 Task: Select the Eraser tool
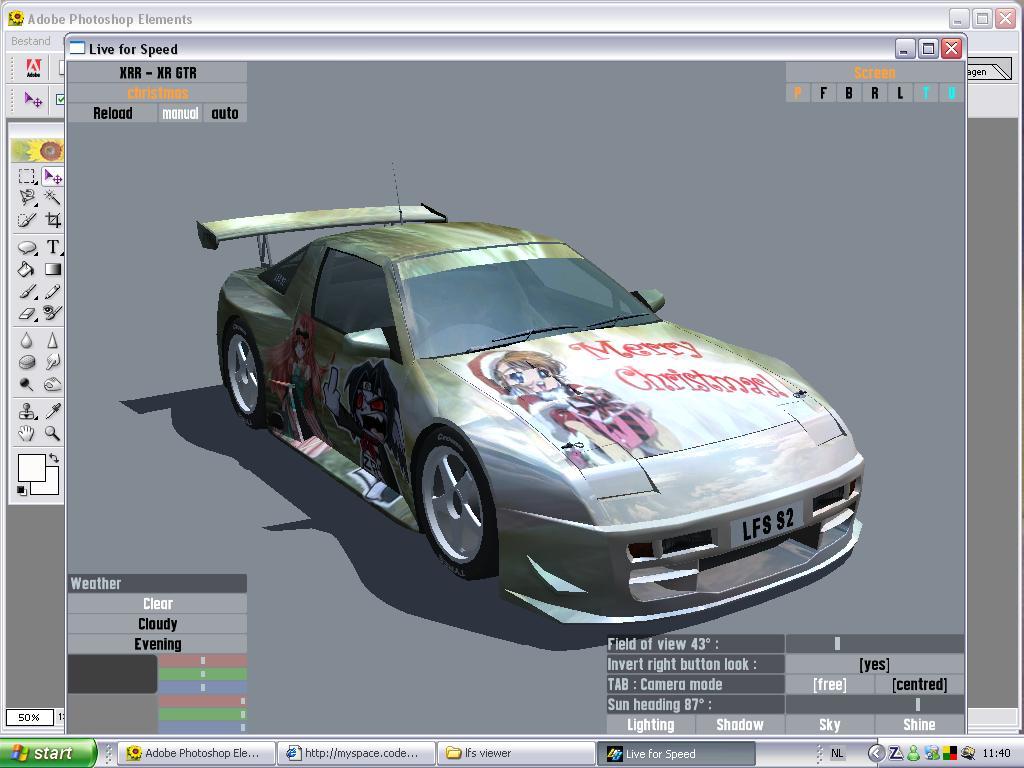click(26, 313)
